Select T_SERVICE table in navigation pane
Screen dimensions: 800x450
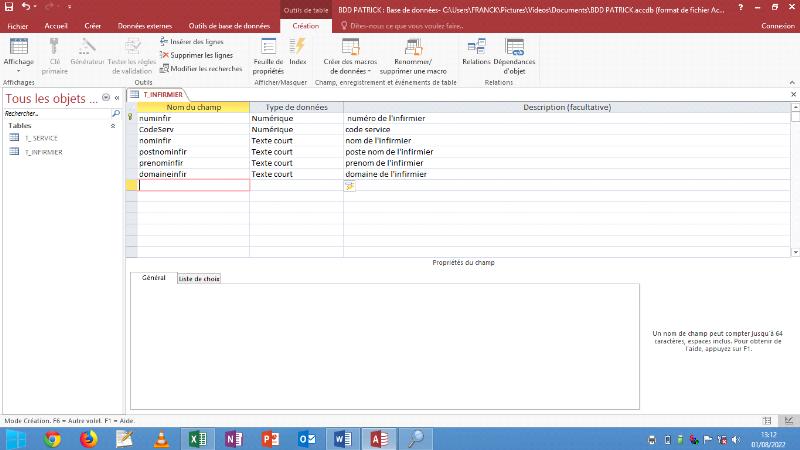coord(40,138)
